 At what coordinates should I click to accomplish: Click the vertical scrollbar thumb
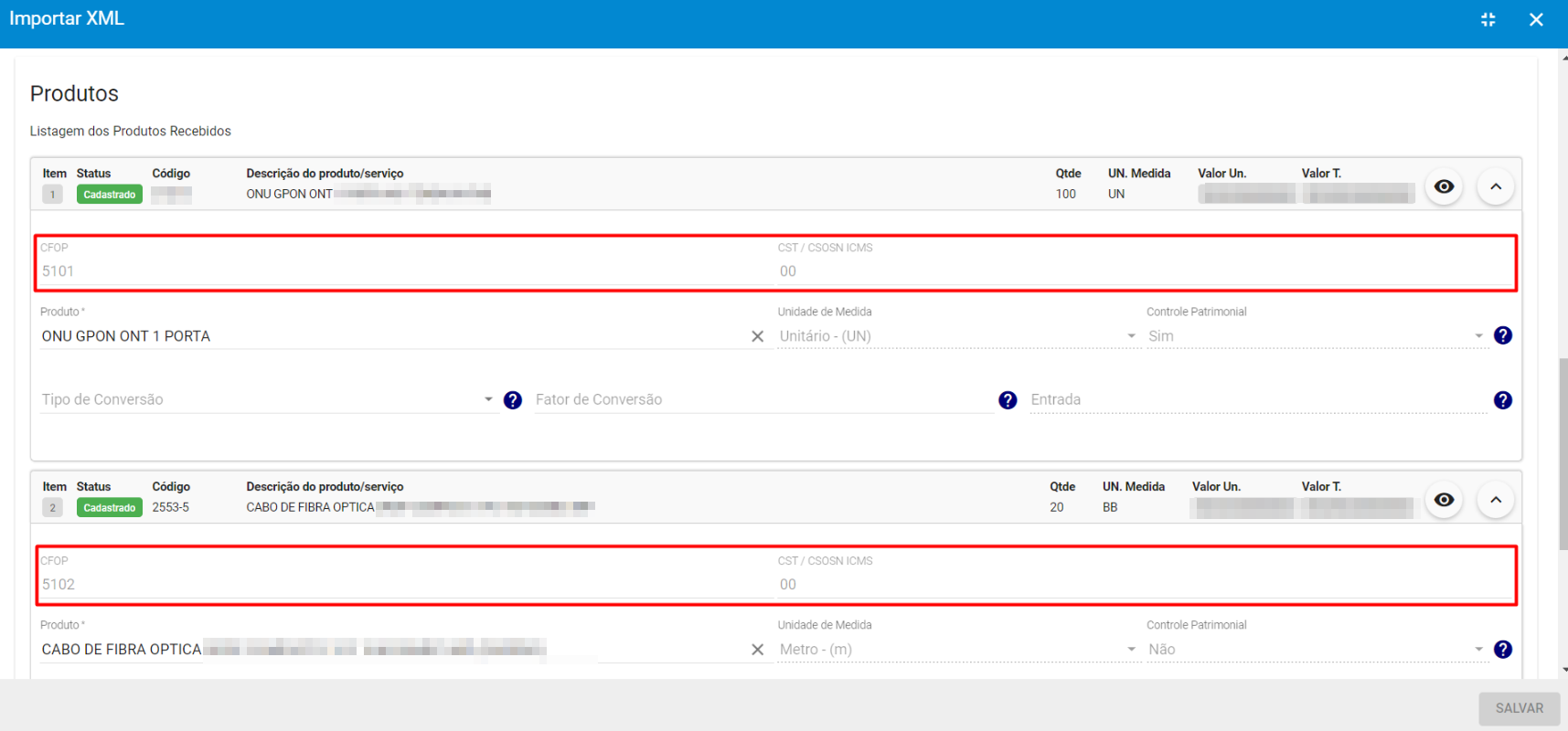[x=1563, y=454]
